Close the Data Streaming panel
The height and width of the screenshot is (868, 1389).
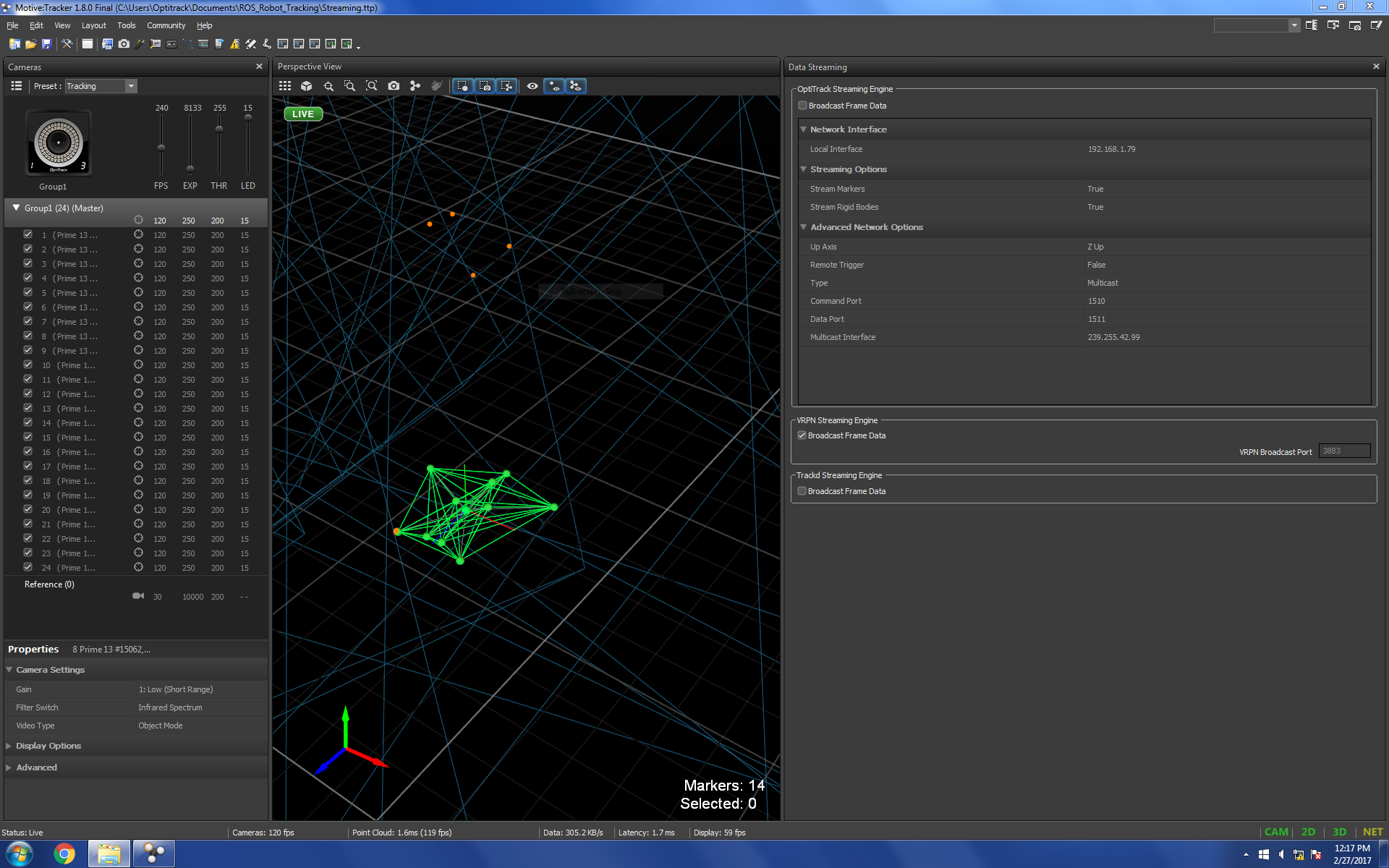[x=1375, y=67]
